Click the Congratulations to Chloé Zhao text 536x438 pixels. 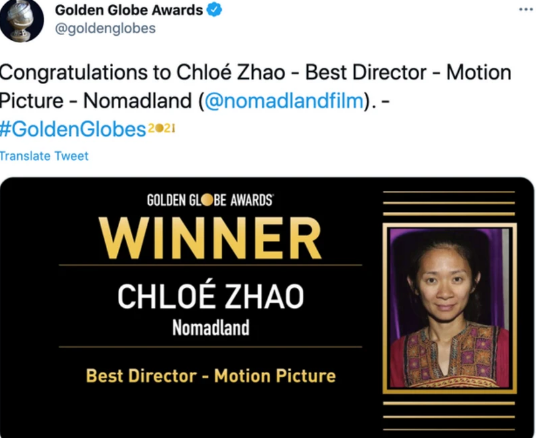142,72
